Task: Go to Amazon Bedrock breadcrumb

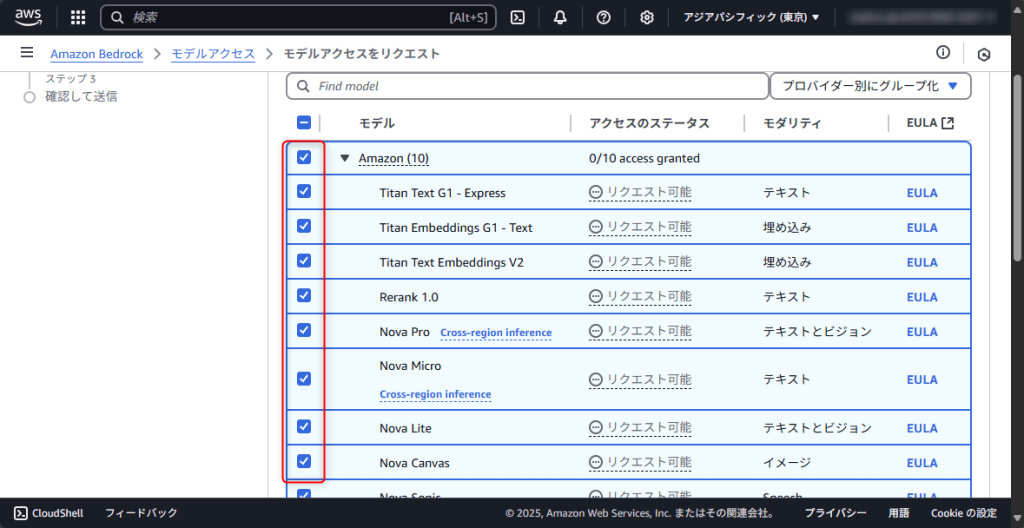Action: click(97, 54)
